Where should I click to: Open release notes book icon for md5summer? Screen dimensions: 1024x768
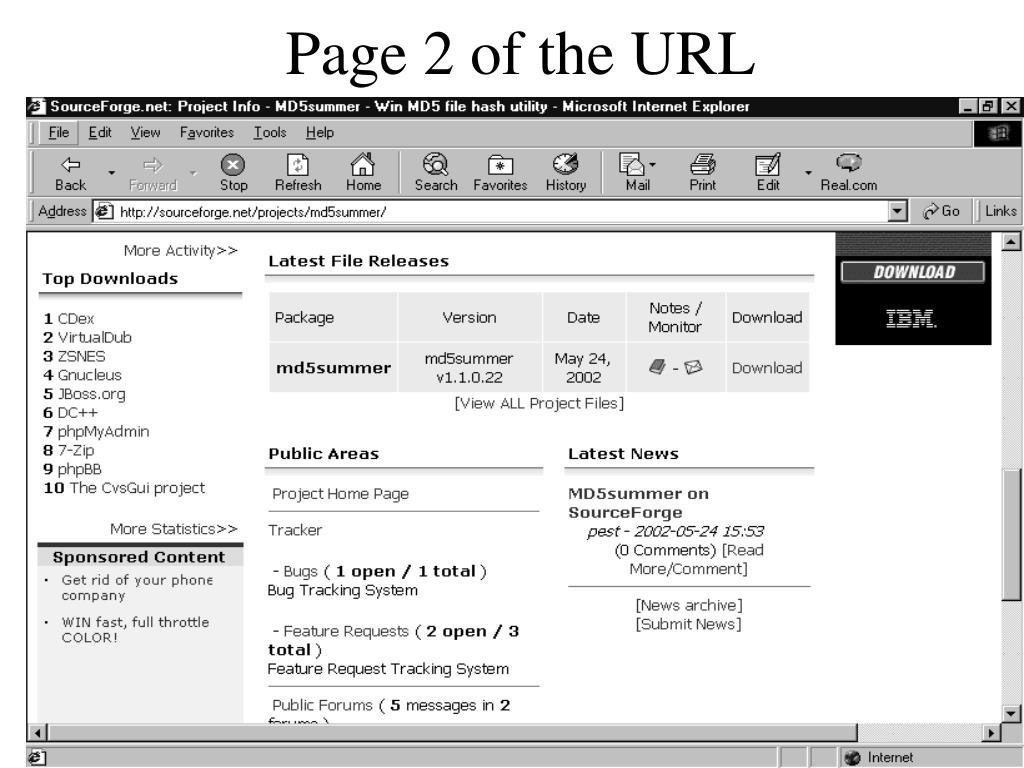tap(657, 367)
